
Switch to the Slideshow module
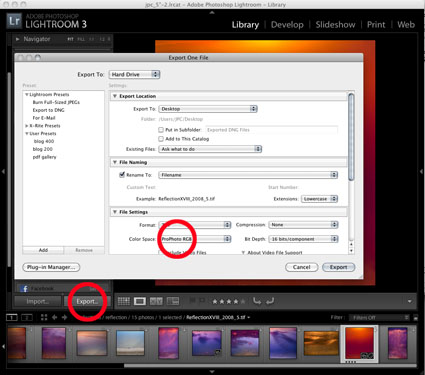335,25
